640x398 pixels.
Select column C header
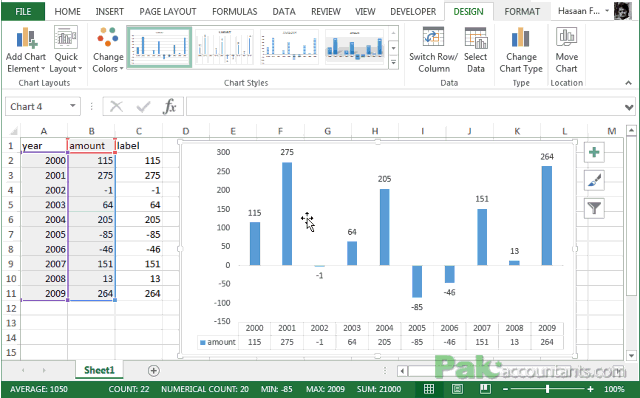click(x=139, y=131)
